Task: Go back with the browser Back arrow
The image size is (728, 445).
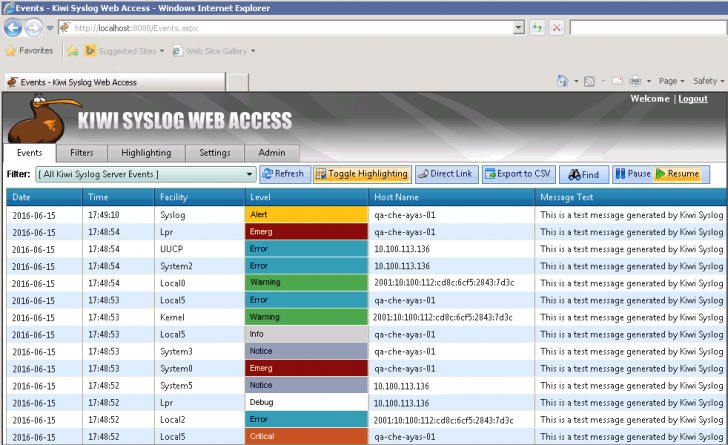Action: (x=13, y=28)
